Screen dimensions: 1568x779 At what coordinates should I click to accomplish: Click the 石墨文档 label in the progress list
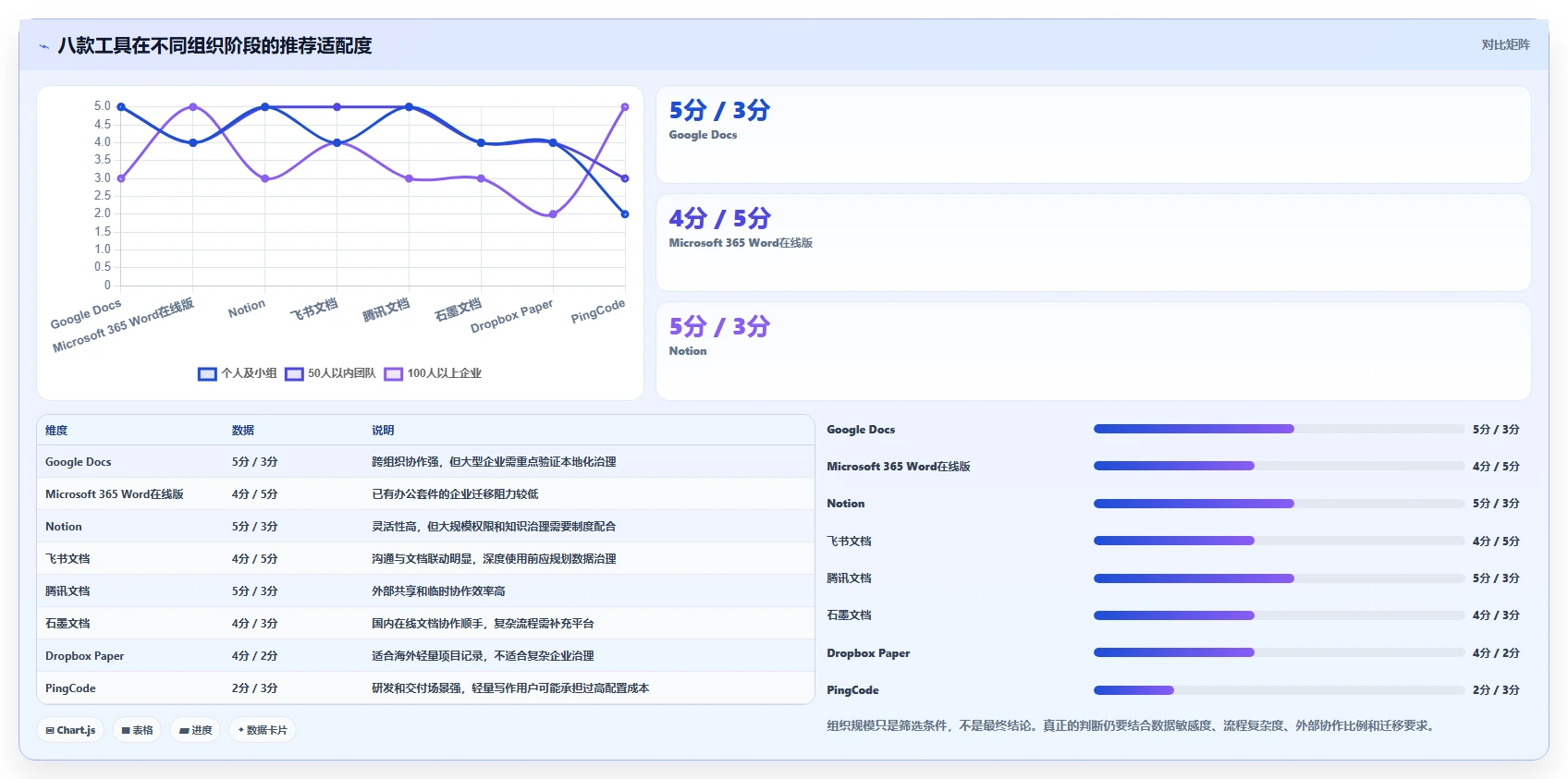[x=849, y=615]
